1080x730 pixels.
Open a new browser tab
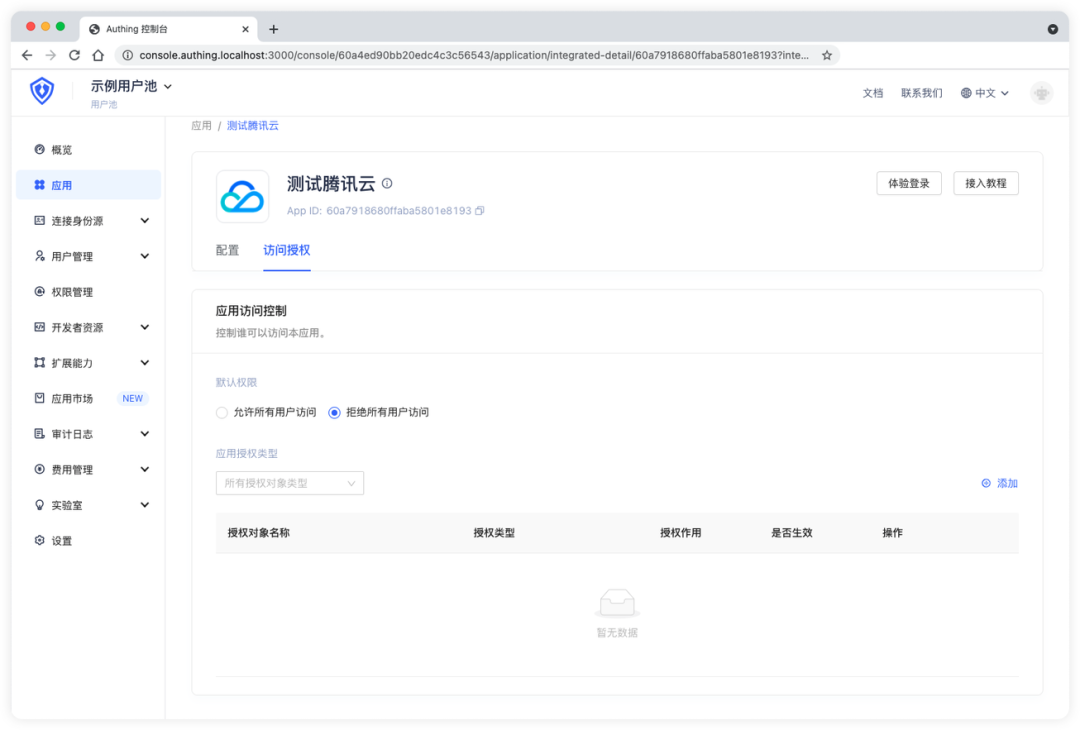coord(273,29)
